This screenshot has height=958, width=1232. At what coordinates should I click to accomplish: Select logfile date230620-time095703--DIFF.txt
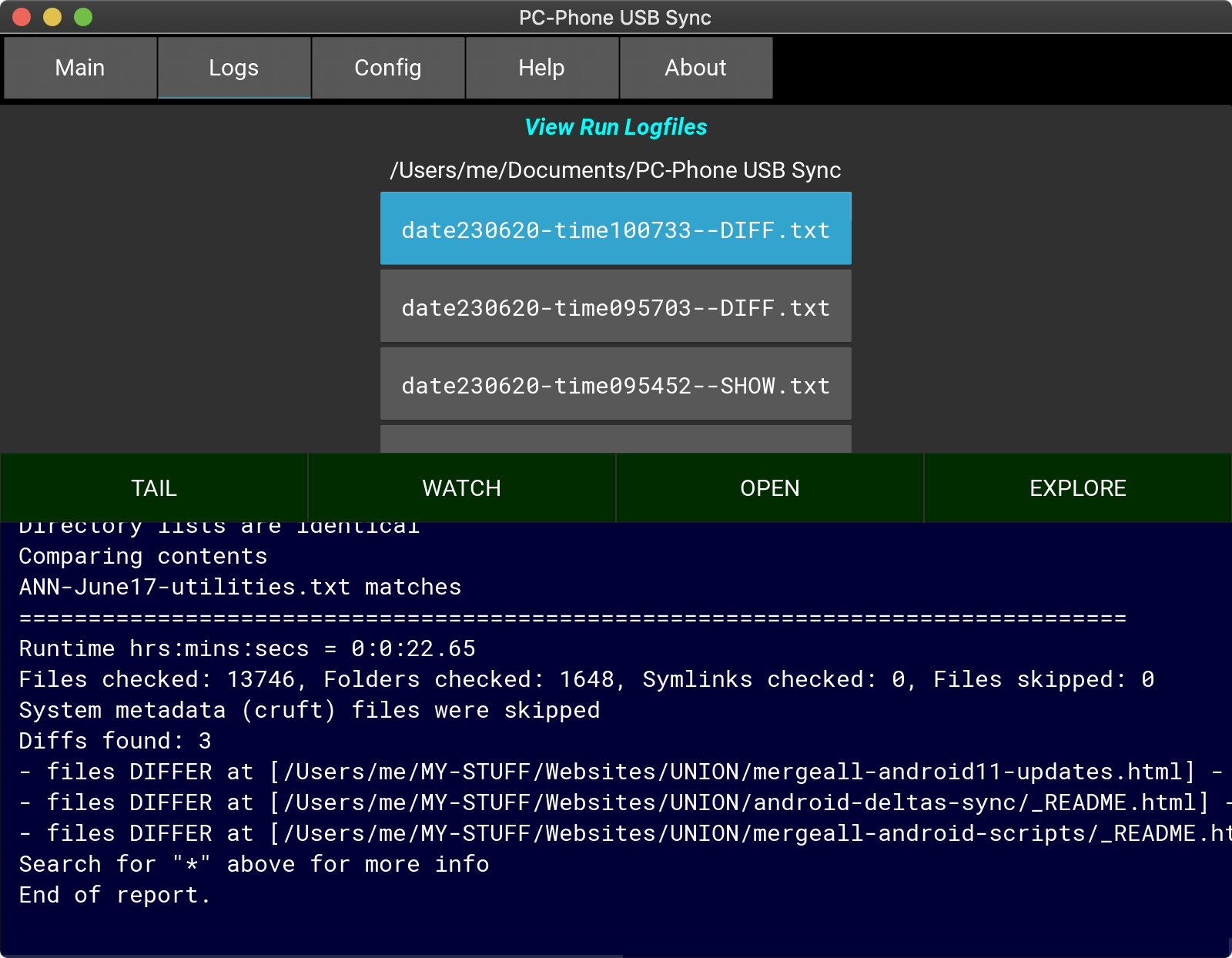pyautogui.click(x=616, y=306)
